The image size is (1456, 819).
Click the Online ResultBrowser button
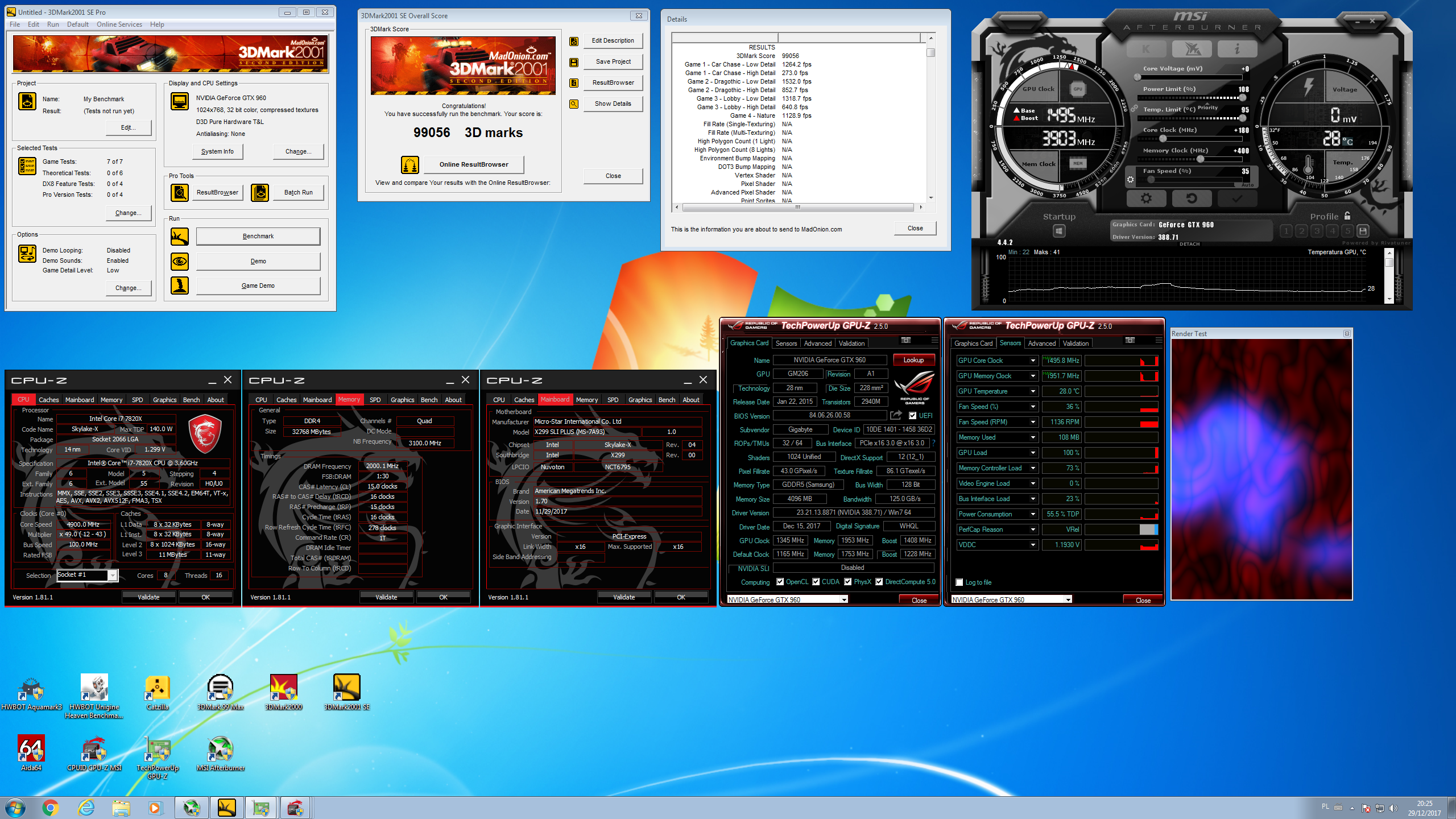(474, 165)
